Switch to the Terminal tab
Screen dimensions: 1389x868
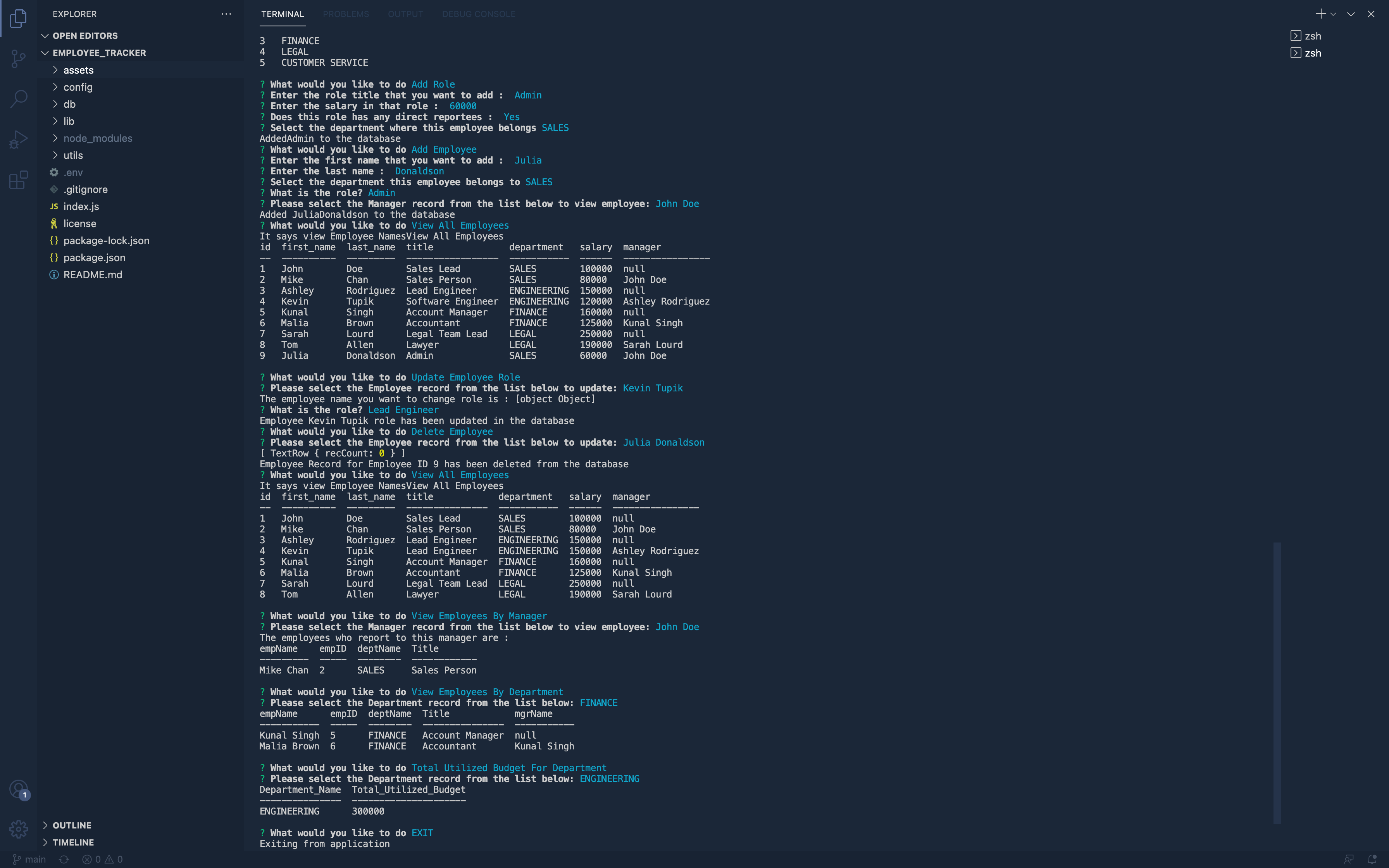[283, 14]
